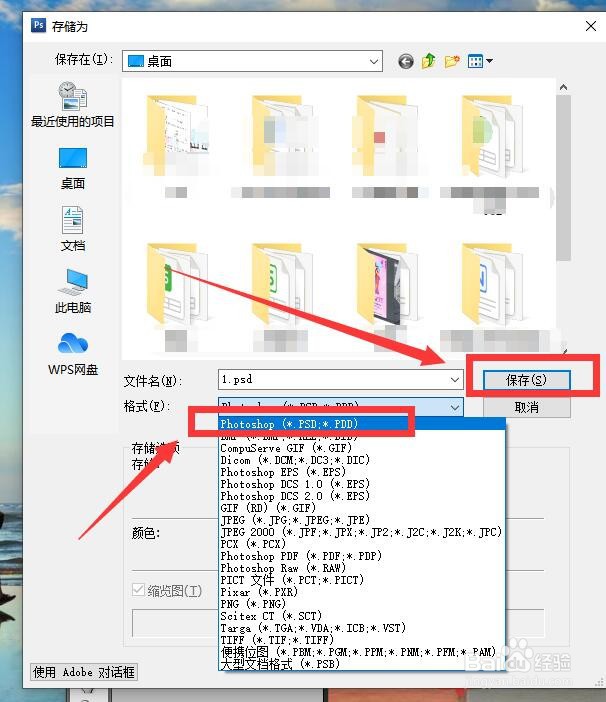The width and height of the screenshot is (606, 702).
Task: Click the scrollbar up arrow in file list
Action: pos(563,87)
